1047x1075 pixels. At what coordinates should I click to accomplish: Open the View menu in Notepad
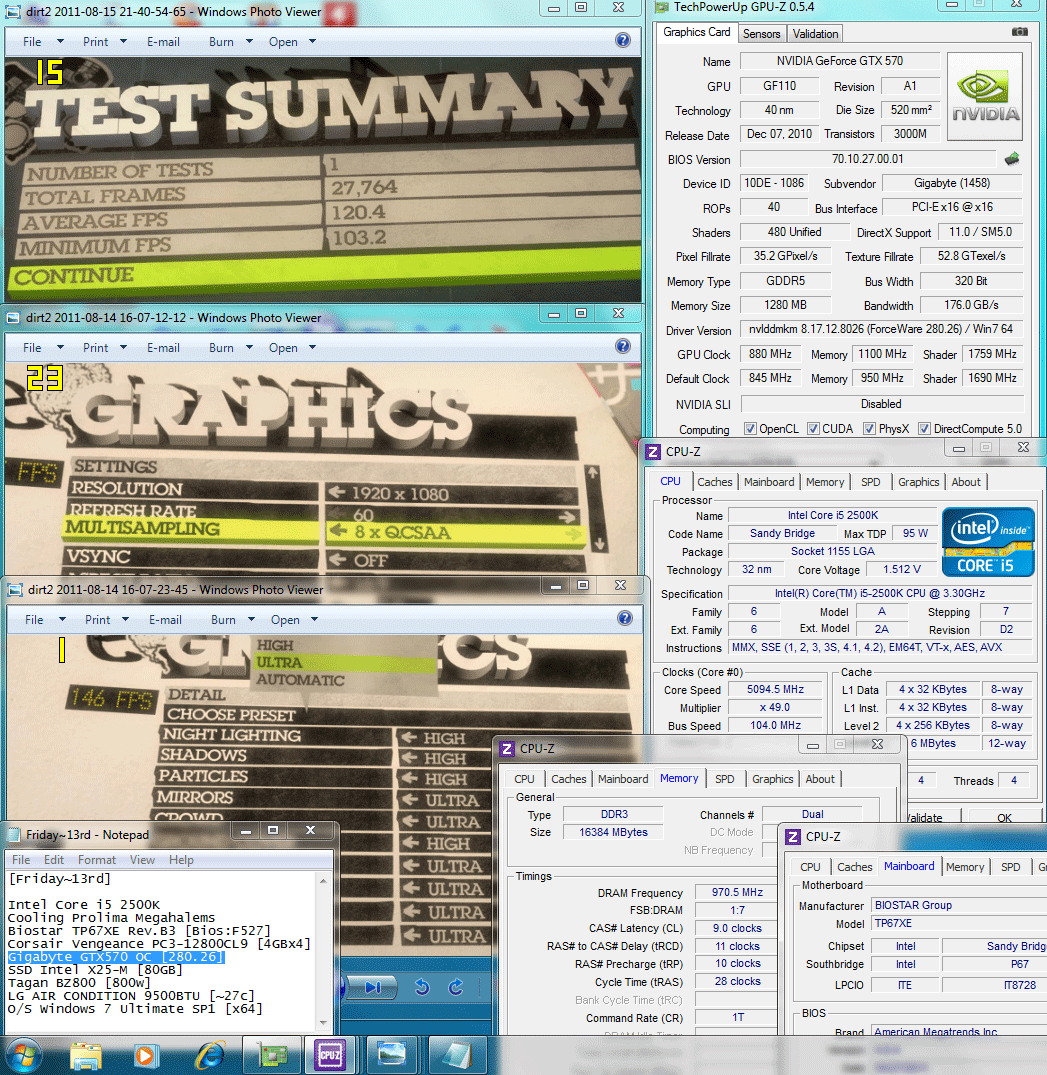point(142,860)
